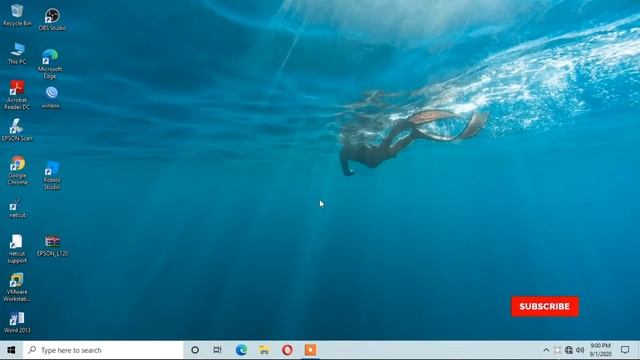Viewport: 640px width, 360px height.
Task: Select the EPSON Scan desktop icon
Action: pyautogui.click(x=17, y=130)
